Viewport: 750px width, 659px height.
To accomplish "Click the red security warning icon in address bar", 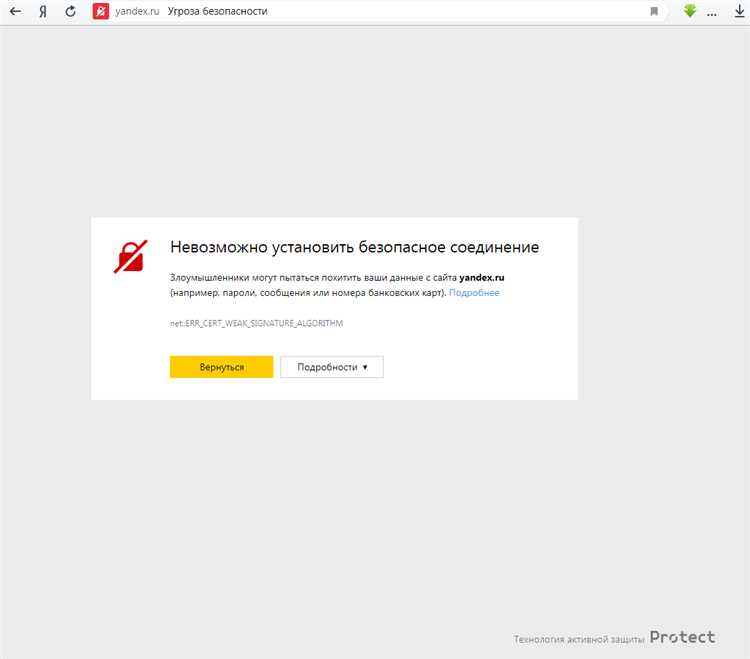I will pos(101,11).
